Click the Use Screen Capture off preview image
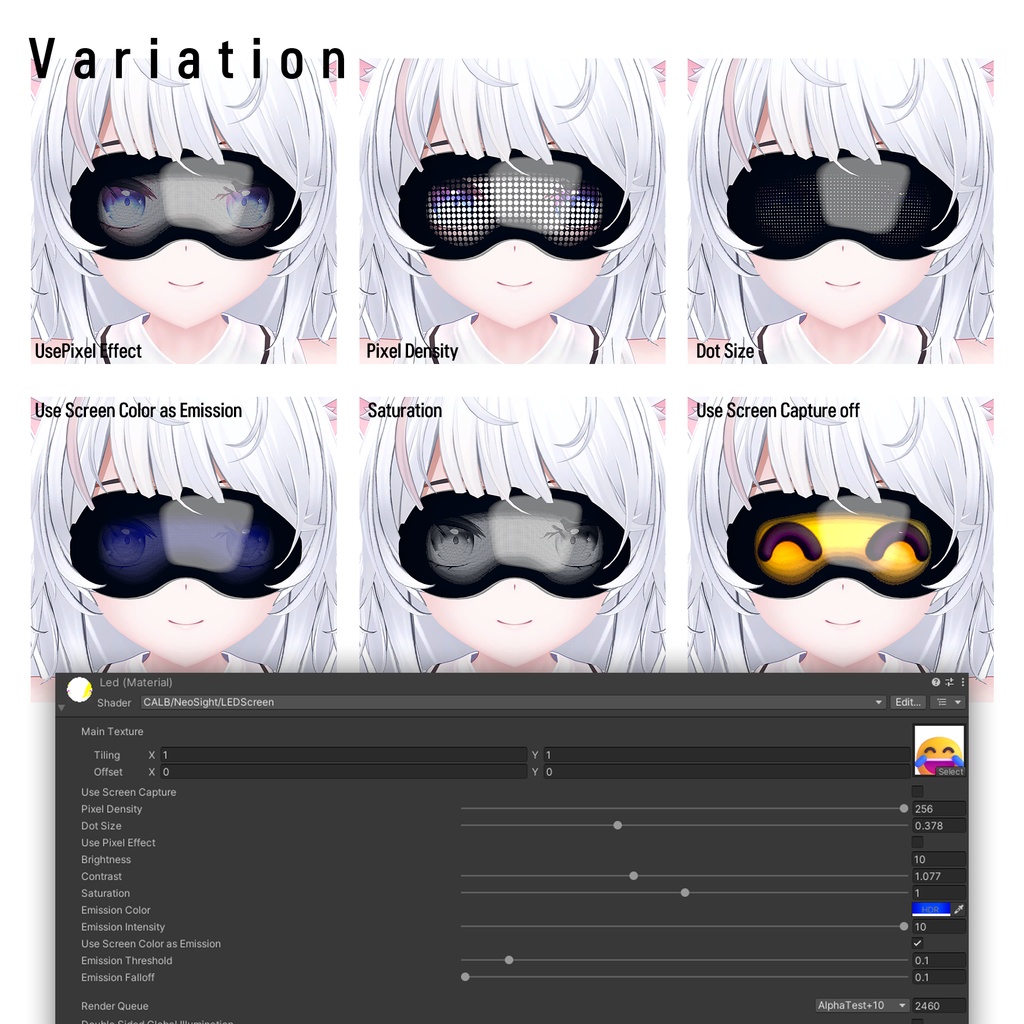This screenshot has width=1024, height=1024. point(840,536)
